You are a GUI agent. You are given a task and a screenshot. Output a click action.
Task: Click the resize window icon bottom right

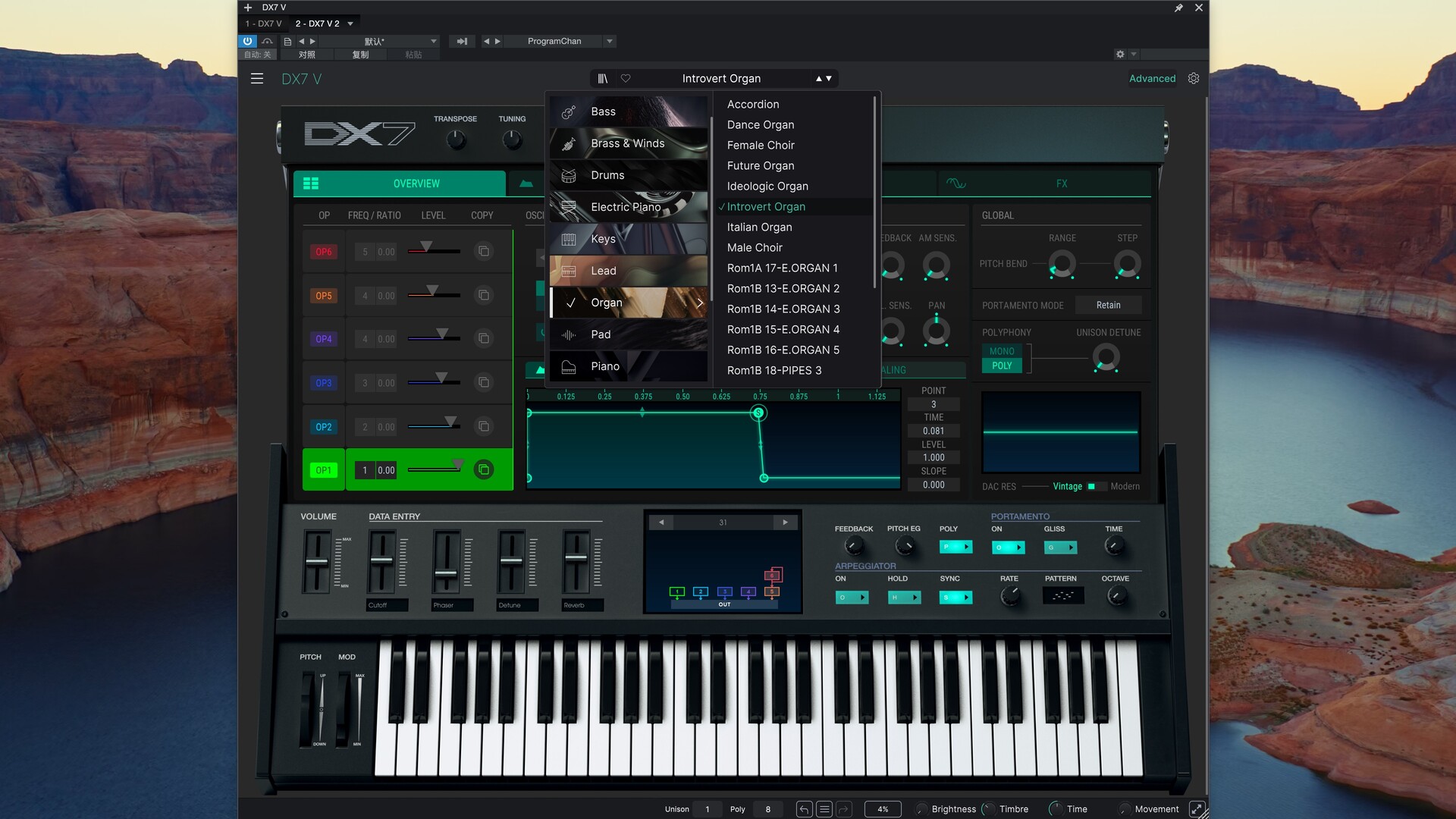pyautogui.click(x=1197, y=809)
